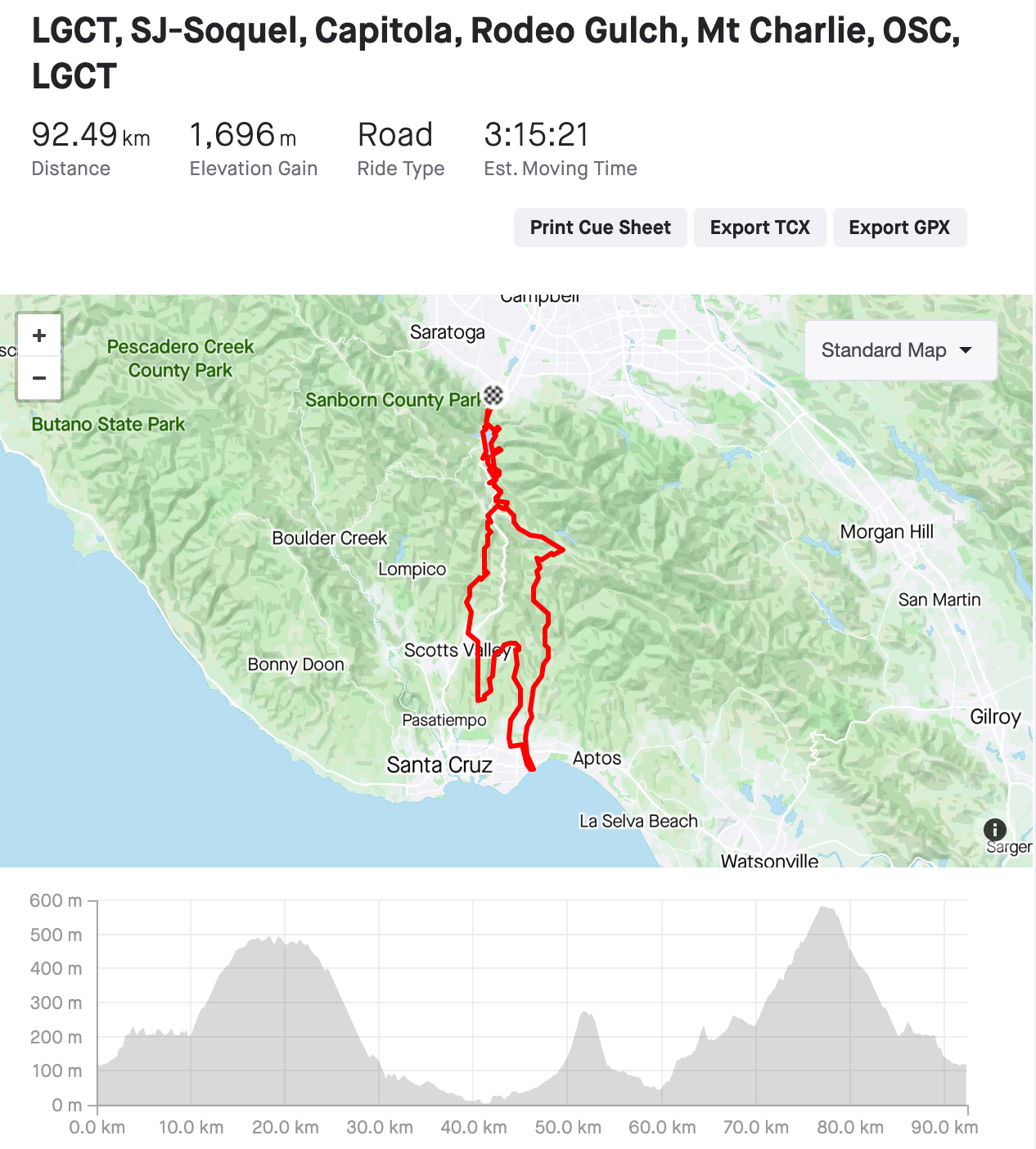Image resolution: width=1036 pixels, height=1149 pixels.
Task: Click the Santa Cruz label on map
Action: [439, 765]
